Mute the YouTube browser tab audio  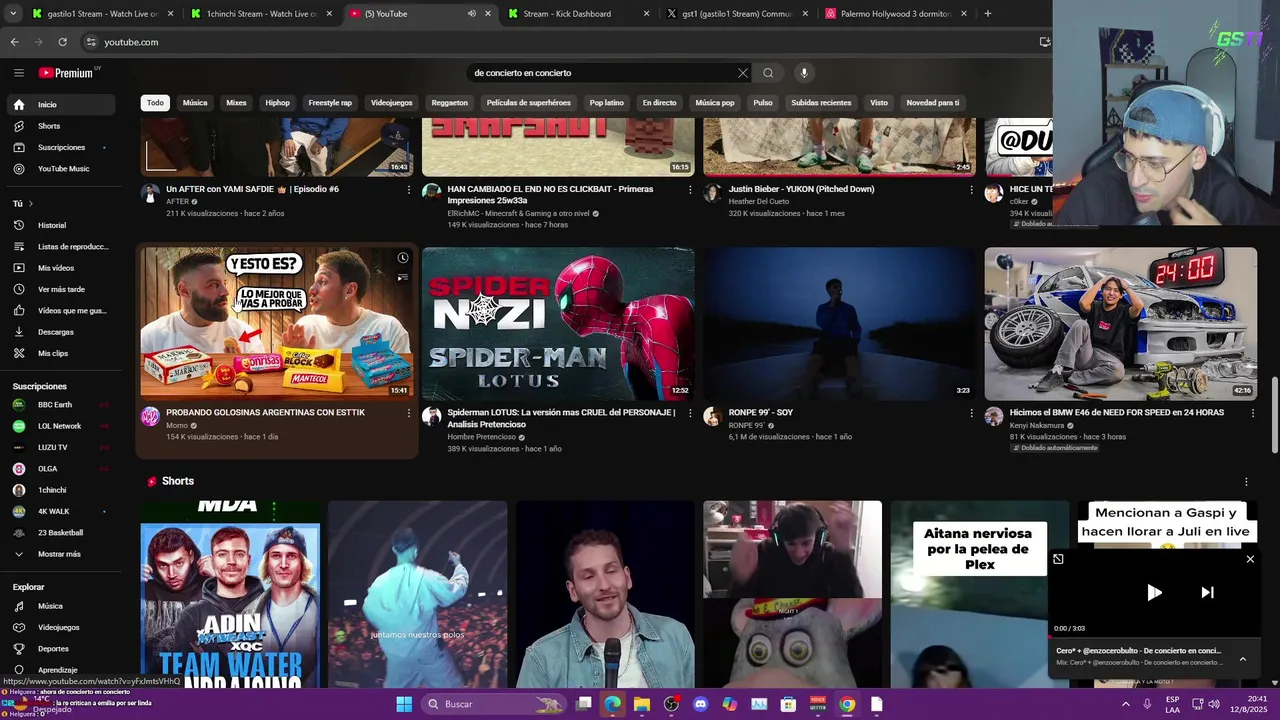(x=471, y=14)
